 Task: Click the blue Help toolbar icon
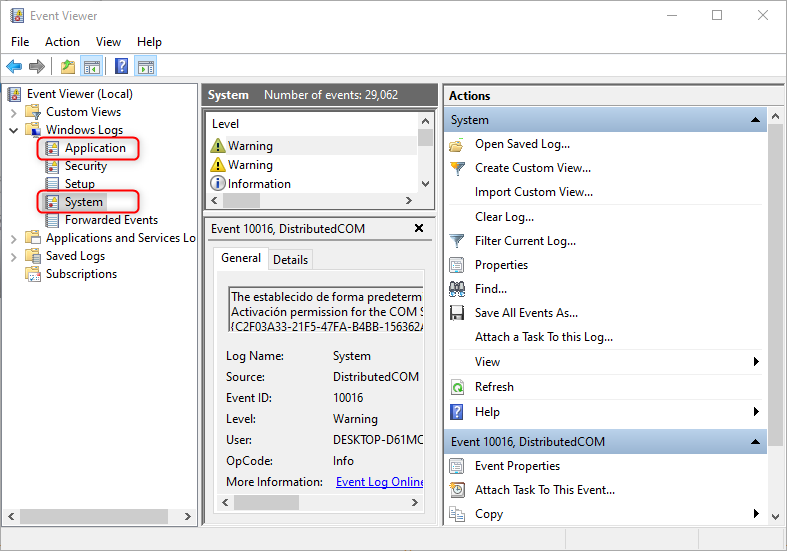121,67
